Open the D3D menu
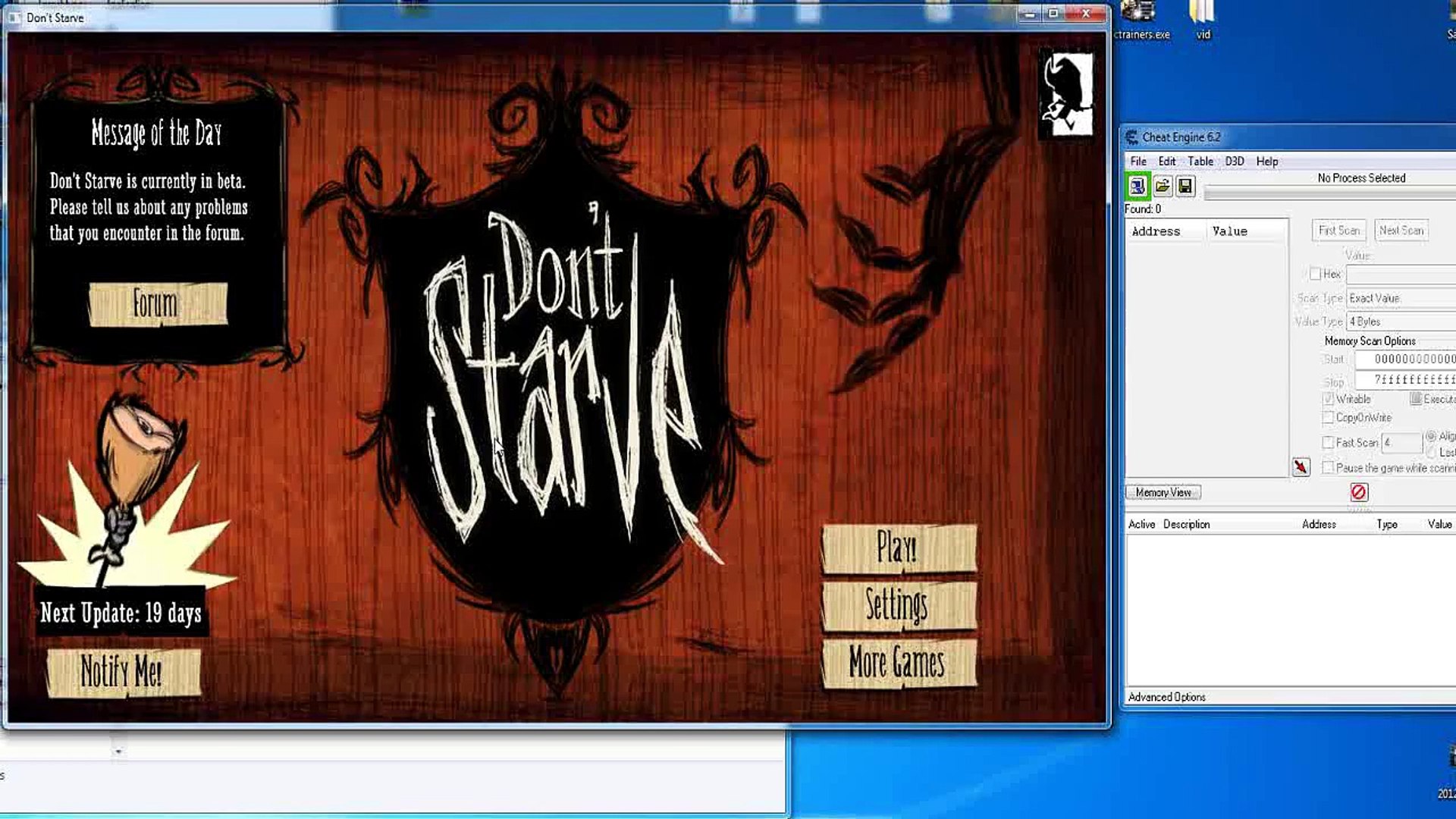Viewport: 1456px width, 819px height. (x=1235, y=162)
